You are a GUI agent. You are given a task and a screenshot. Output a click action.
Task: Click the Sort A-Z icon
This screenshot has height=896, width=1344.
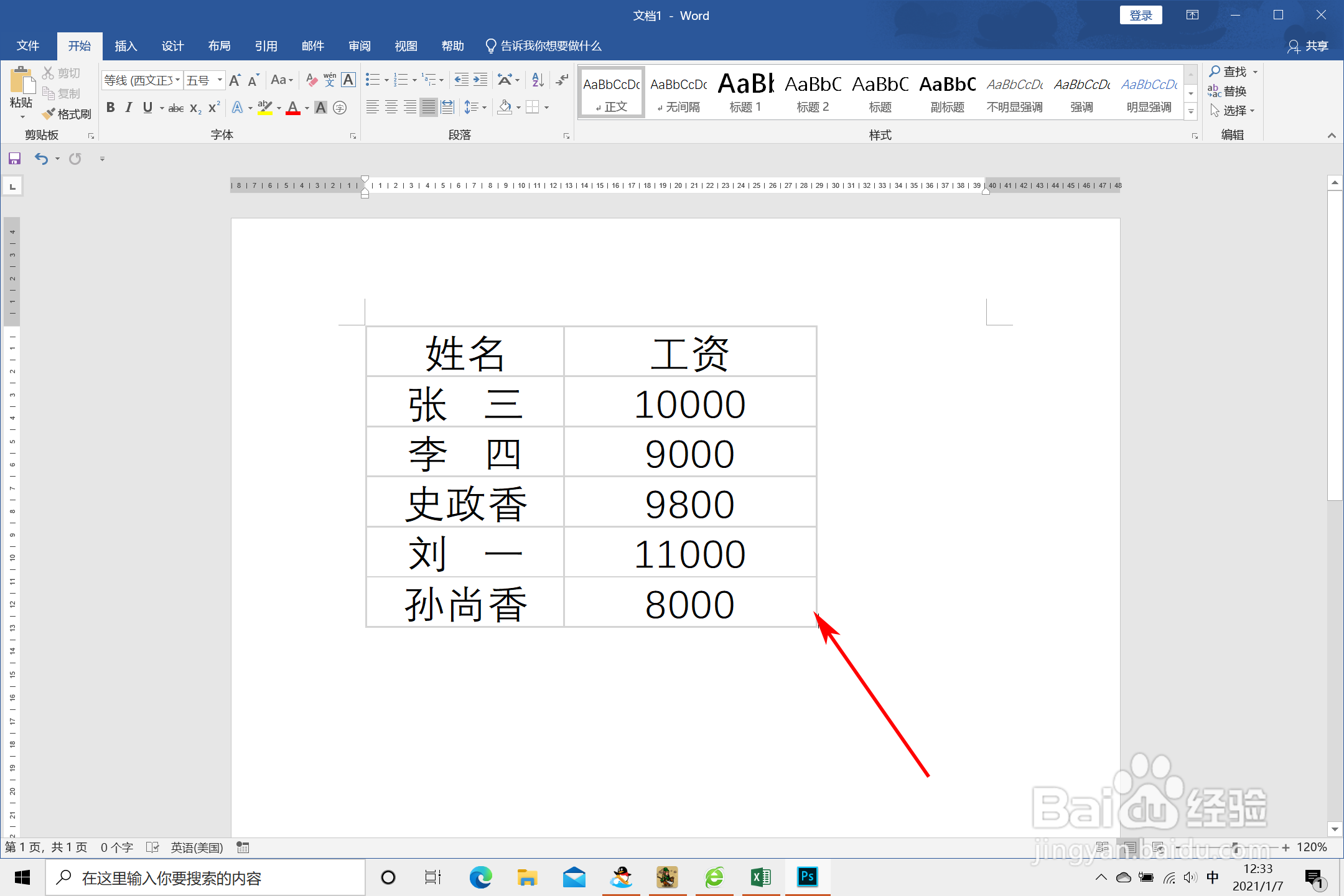(538, 80)
